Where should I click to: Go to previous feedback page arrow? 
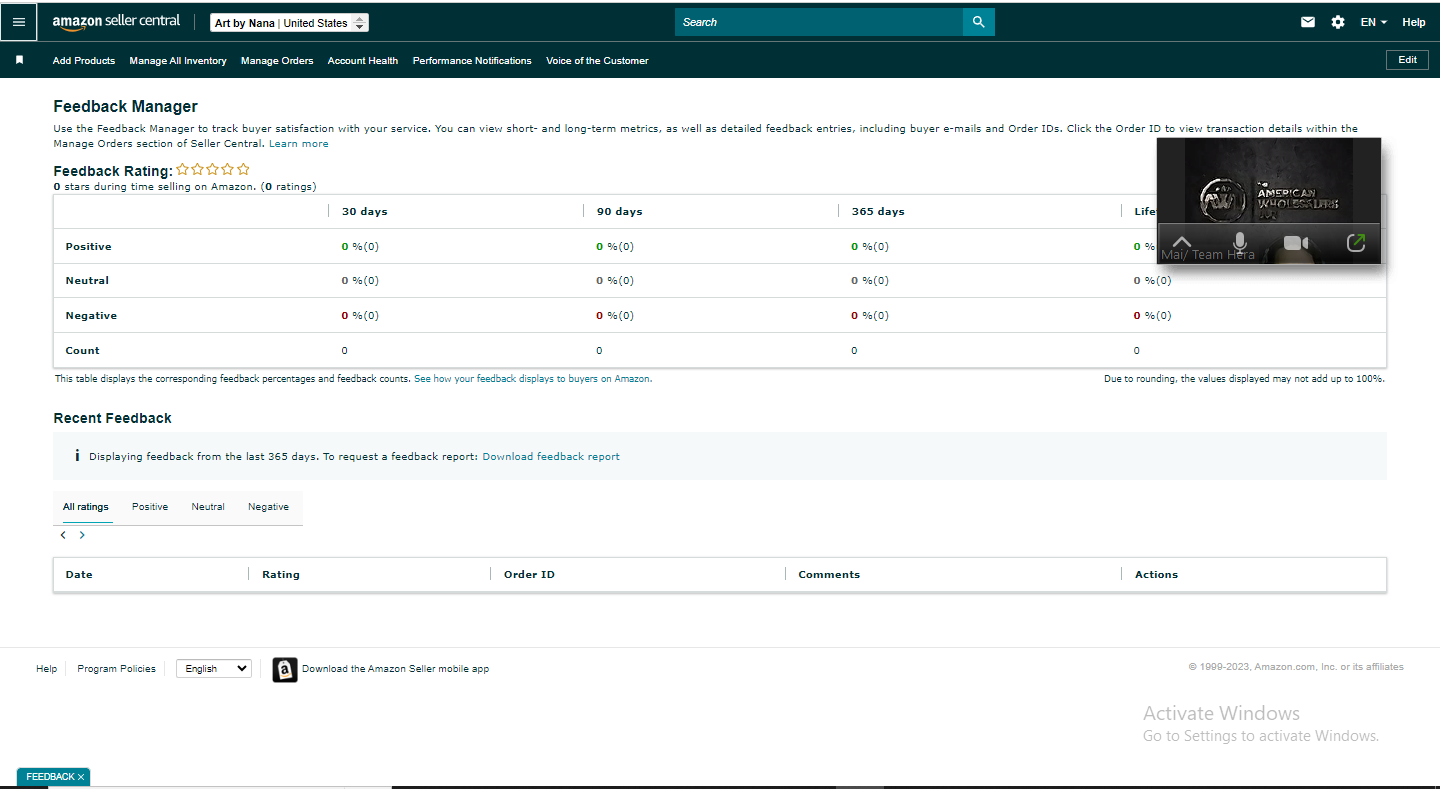coord(63,535)
